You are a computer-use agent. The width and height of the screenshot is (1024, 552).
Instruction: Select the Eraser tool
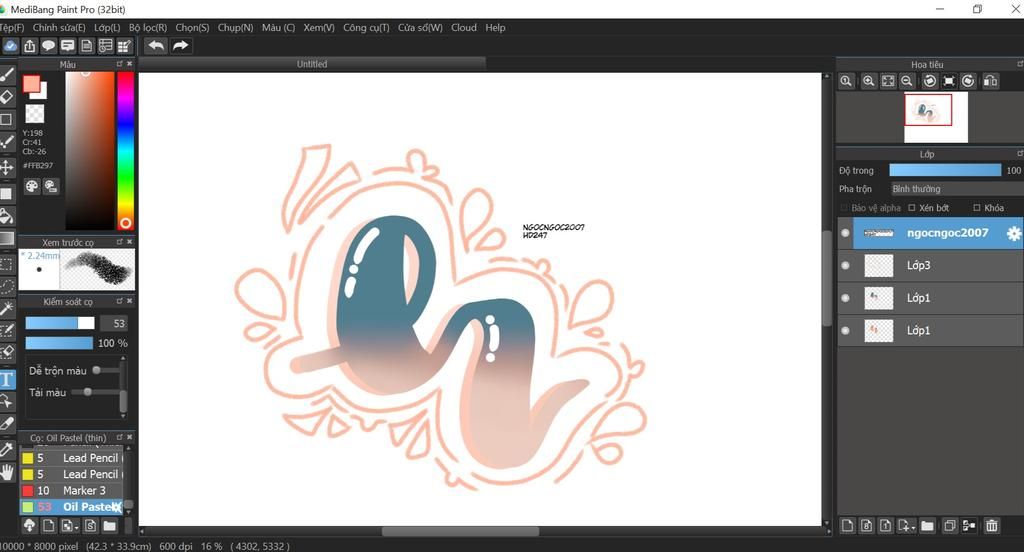(7, 97)
